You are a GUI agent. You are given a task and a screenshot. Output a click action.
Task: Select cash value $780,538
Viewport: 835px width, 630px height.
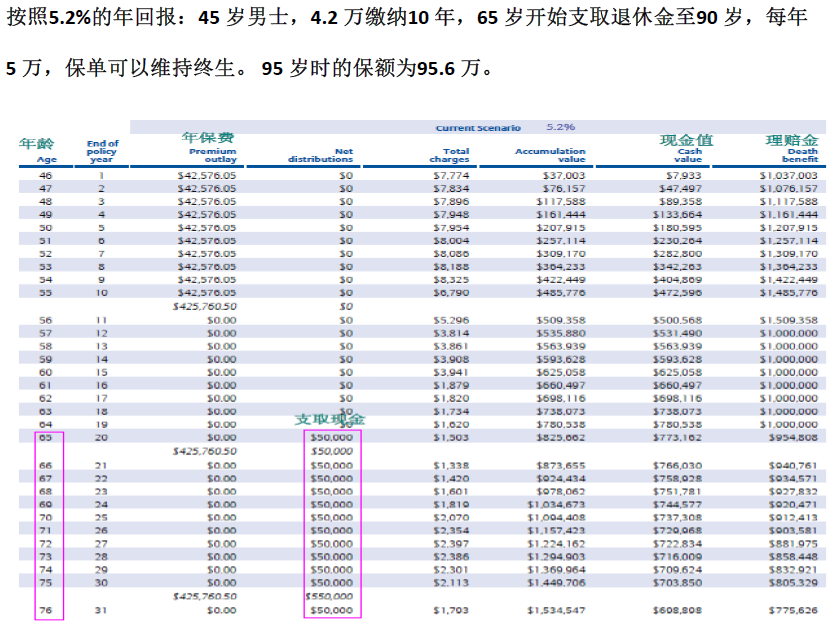678,425
